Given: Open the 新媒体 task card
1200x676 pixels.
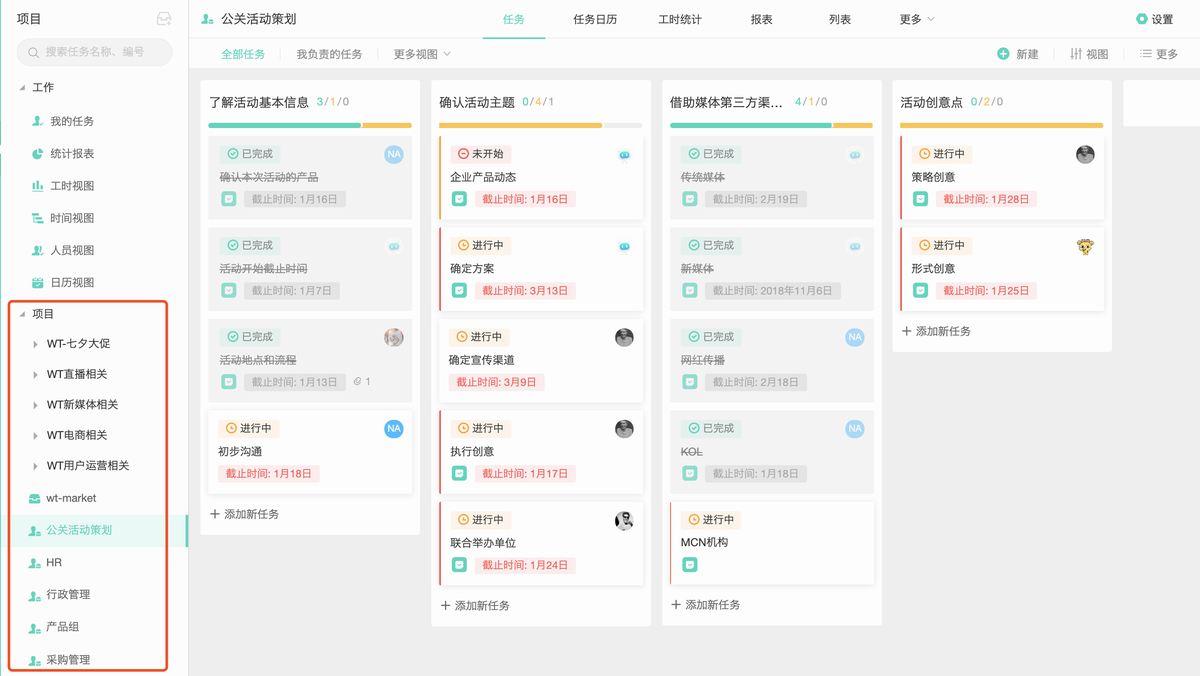Looking at the screenshot, I should coord(772,268).
